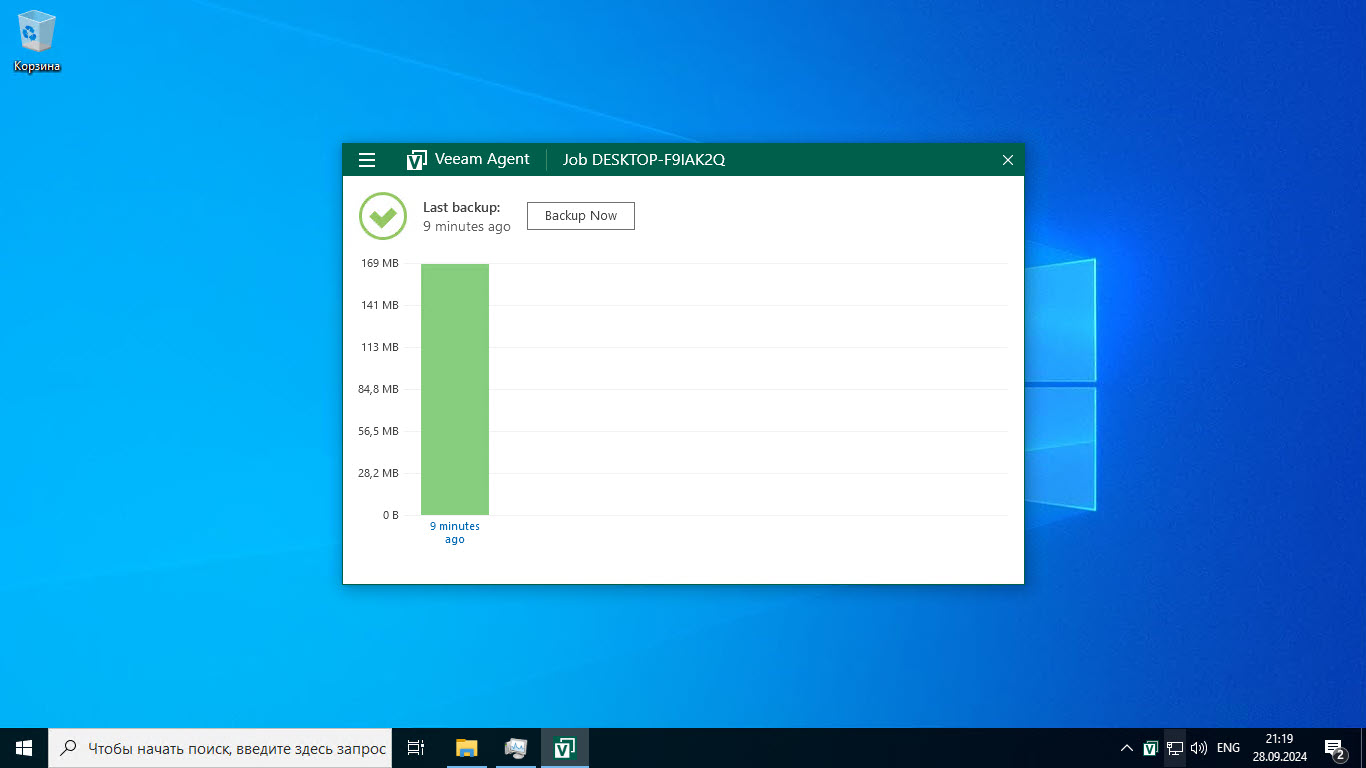Open the volume control in system tray
Screen dimensions: 1366x768
coord(1199,748)
